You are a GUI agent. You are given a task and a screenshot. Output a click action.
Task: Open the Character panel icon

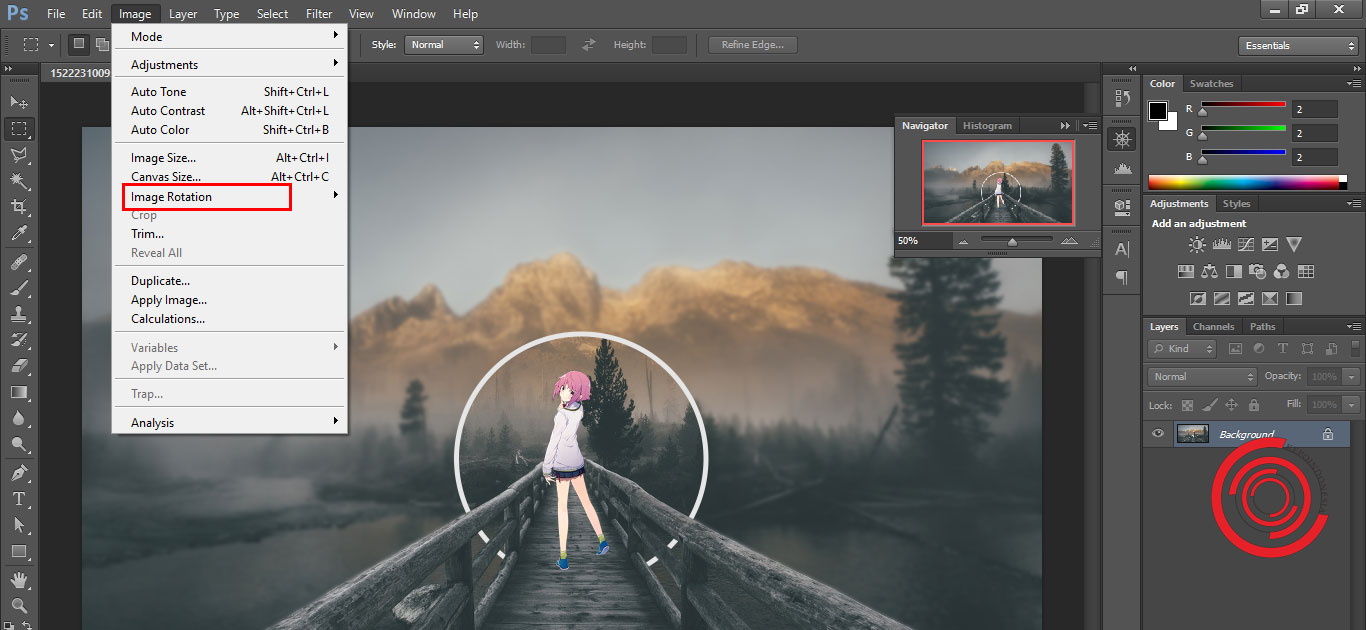[x=1122, y=248]
